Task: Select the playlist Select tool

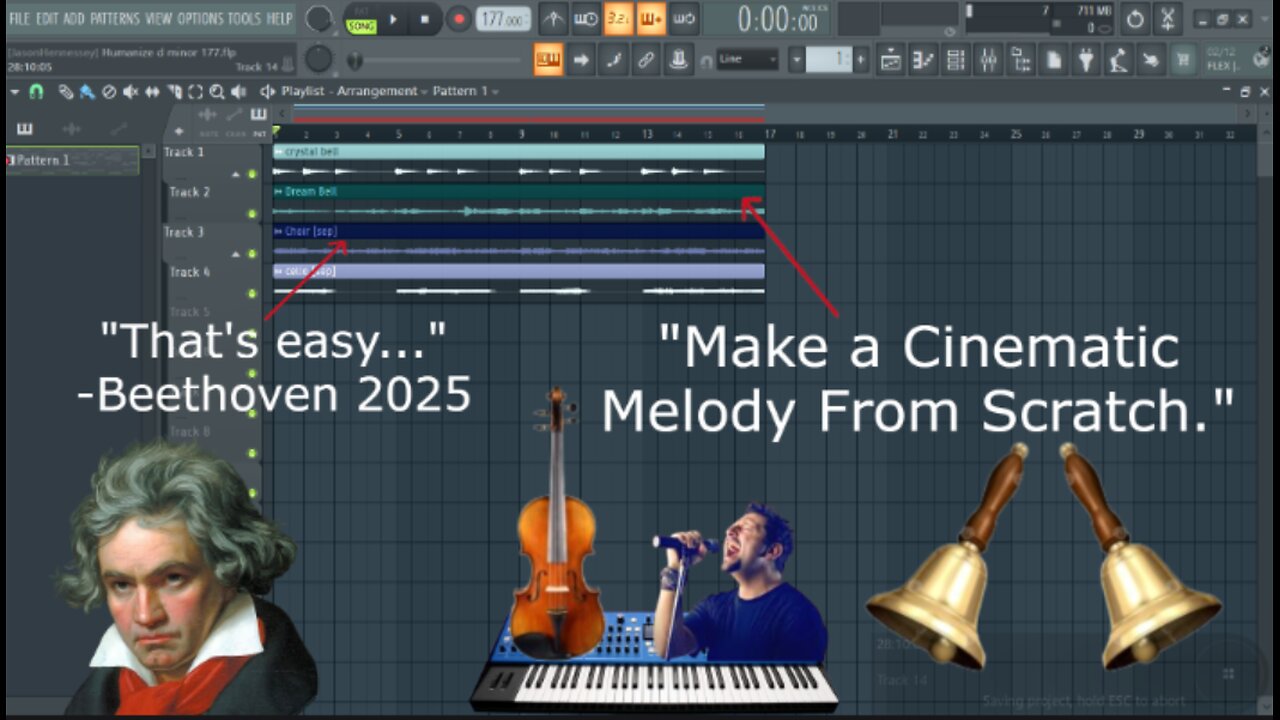Action: [x=195, y=91]
